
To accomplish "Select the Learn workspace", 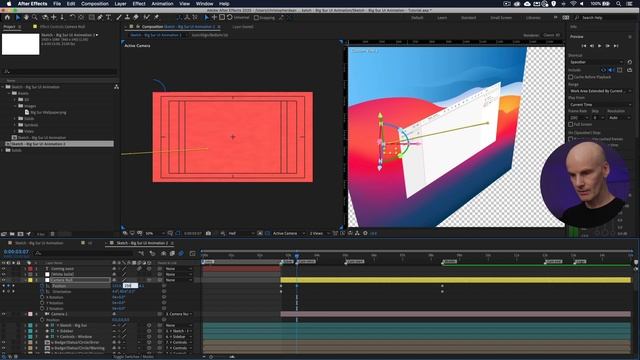I will click(442, 18).
